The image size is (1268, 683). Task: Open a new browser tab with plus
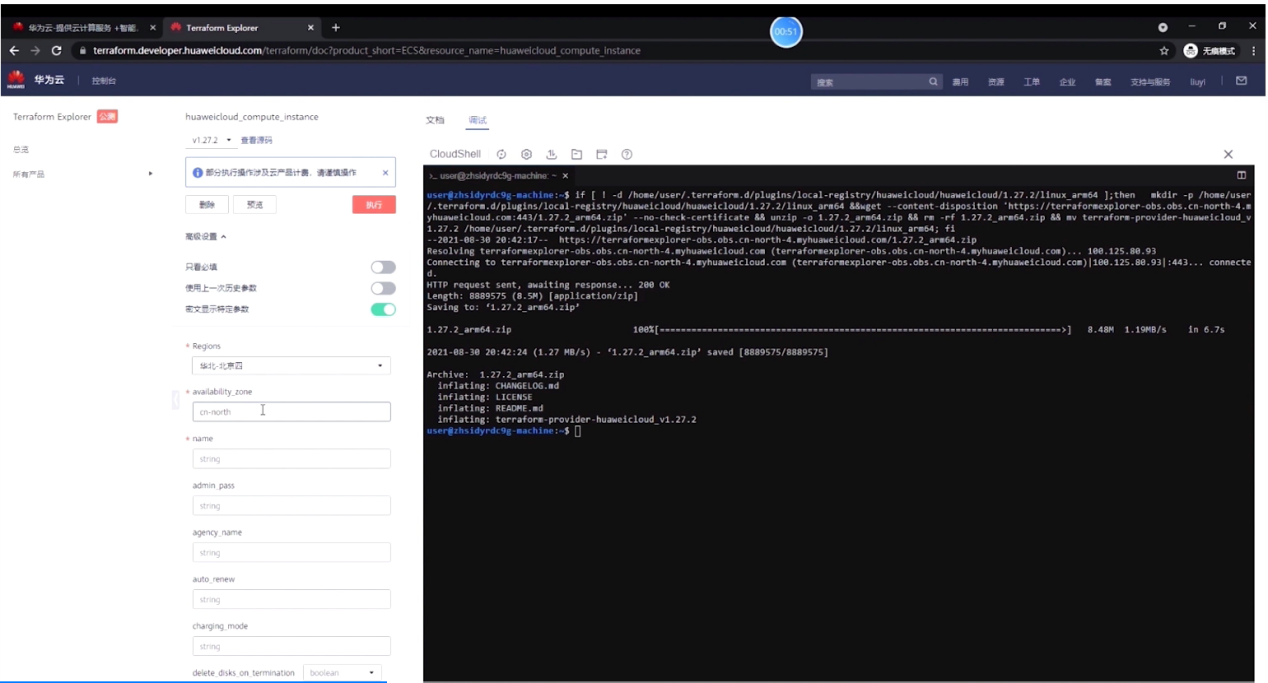pos(335,27)
